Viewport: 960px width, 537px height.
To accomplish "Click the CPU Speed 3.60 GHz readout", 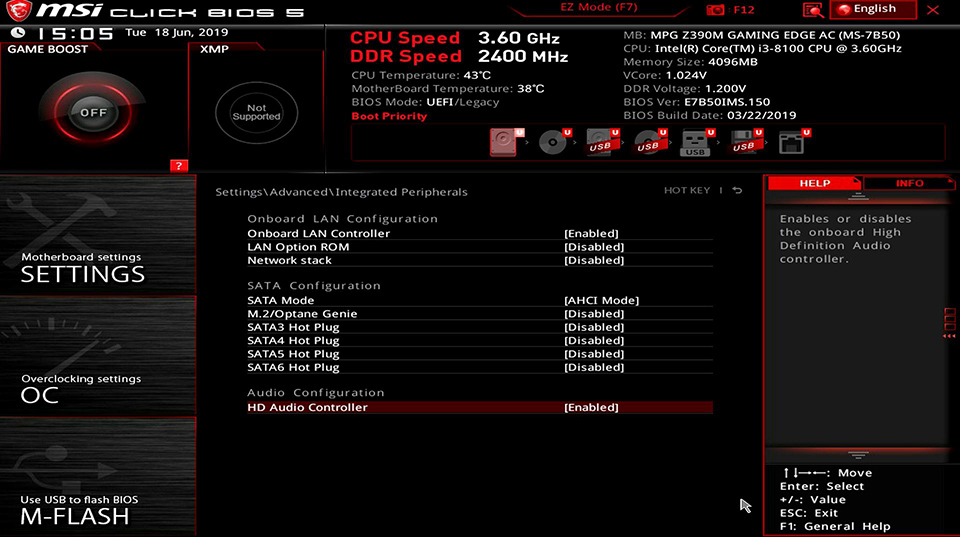I will click(454, 38).
